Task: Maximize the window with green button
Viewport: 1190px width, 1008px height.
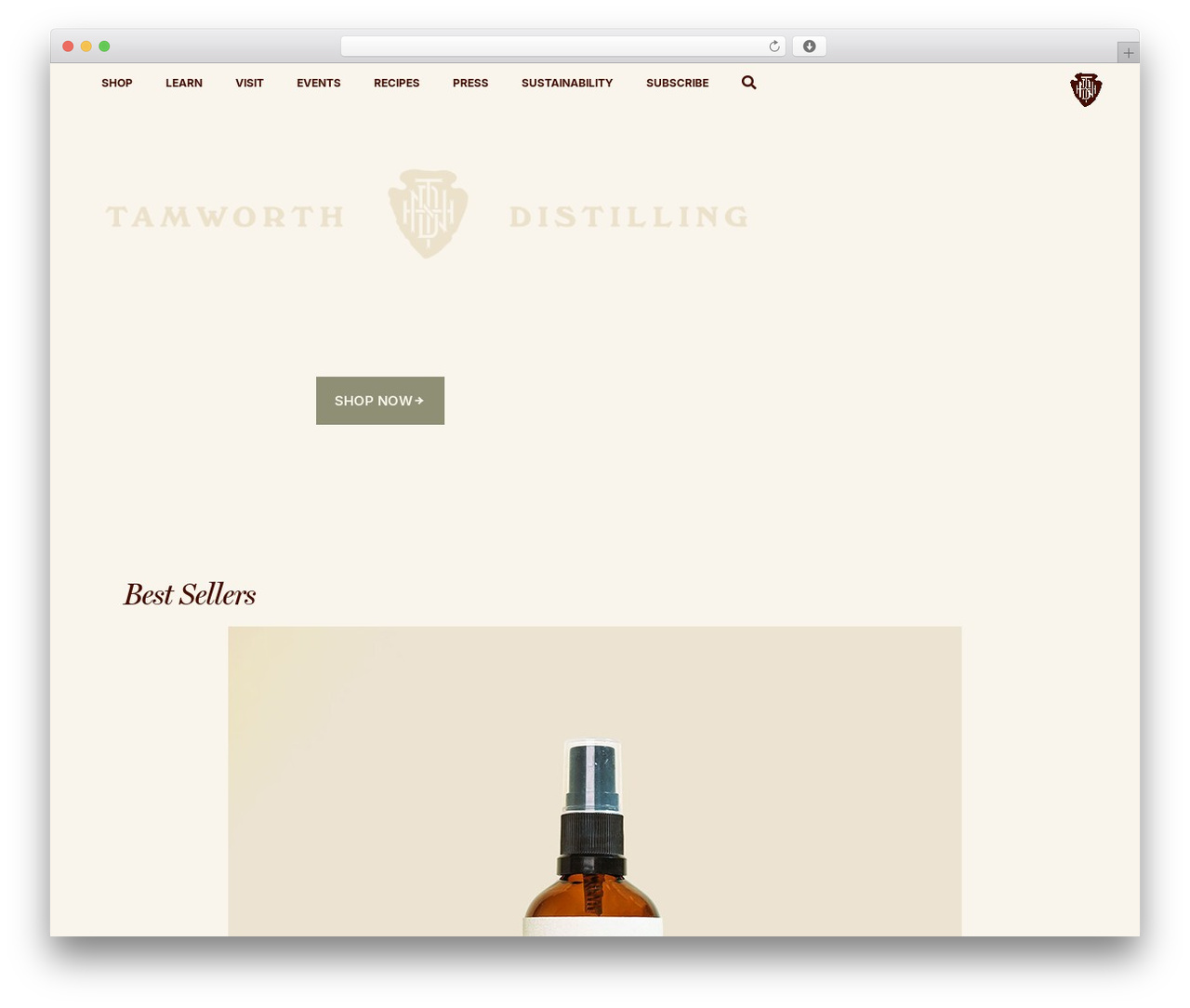Action: point(104,46)
